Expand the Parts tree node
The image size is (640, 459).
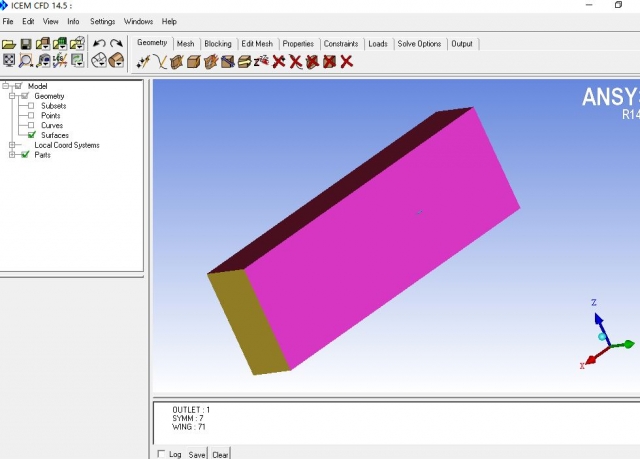click(x=12, y=155)
